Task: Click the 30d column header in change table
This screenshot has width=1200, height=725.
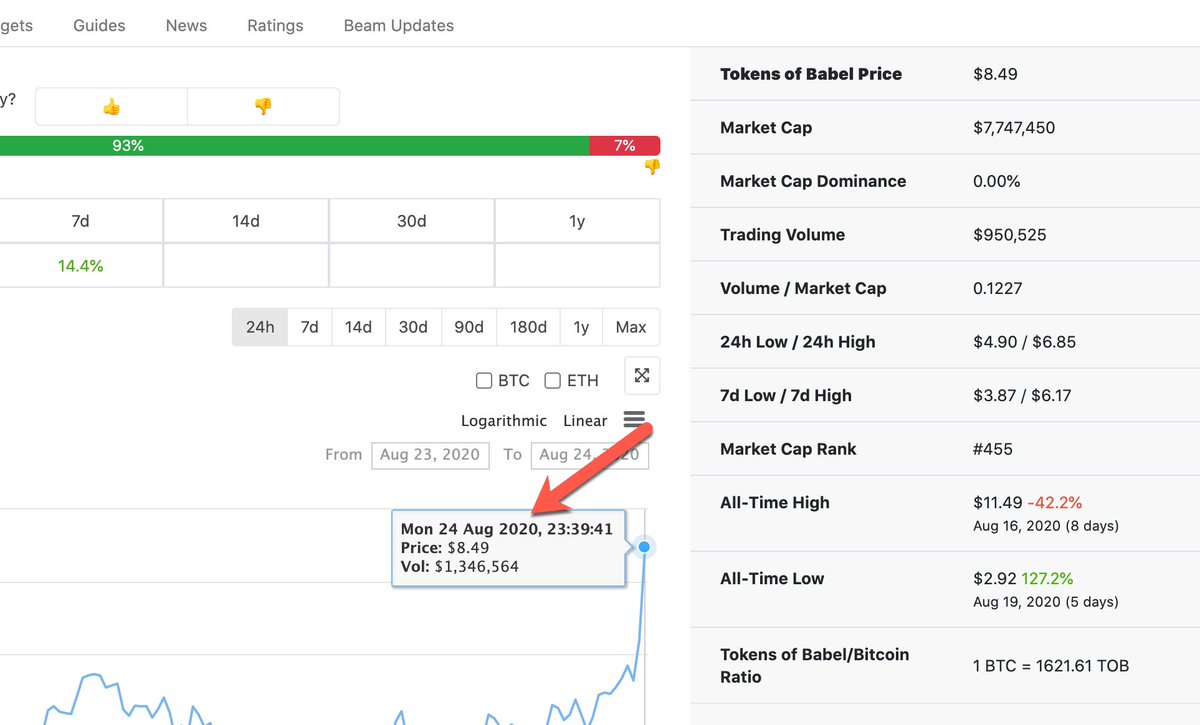Action: [412, 221]
